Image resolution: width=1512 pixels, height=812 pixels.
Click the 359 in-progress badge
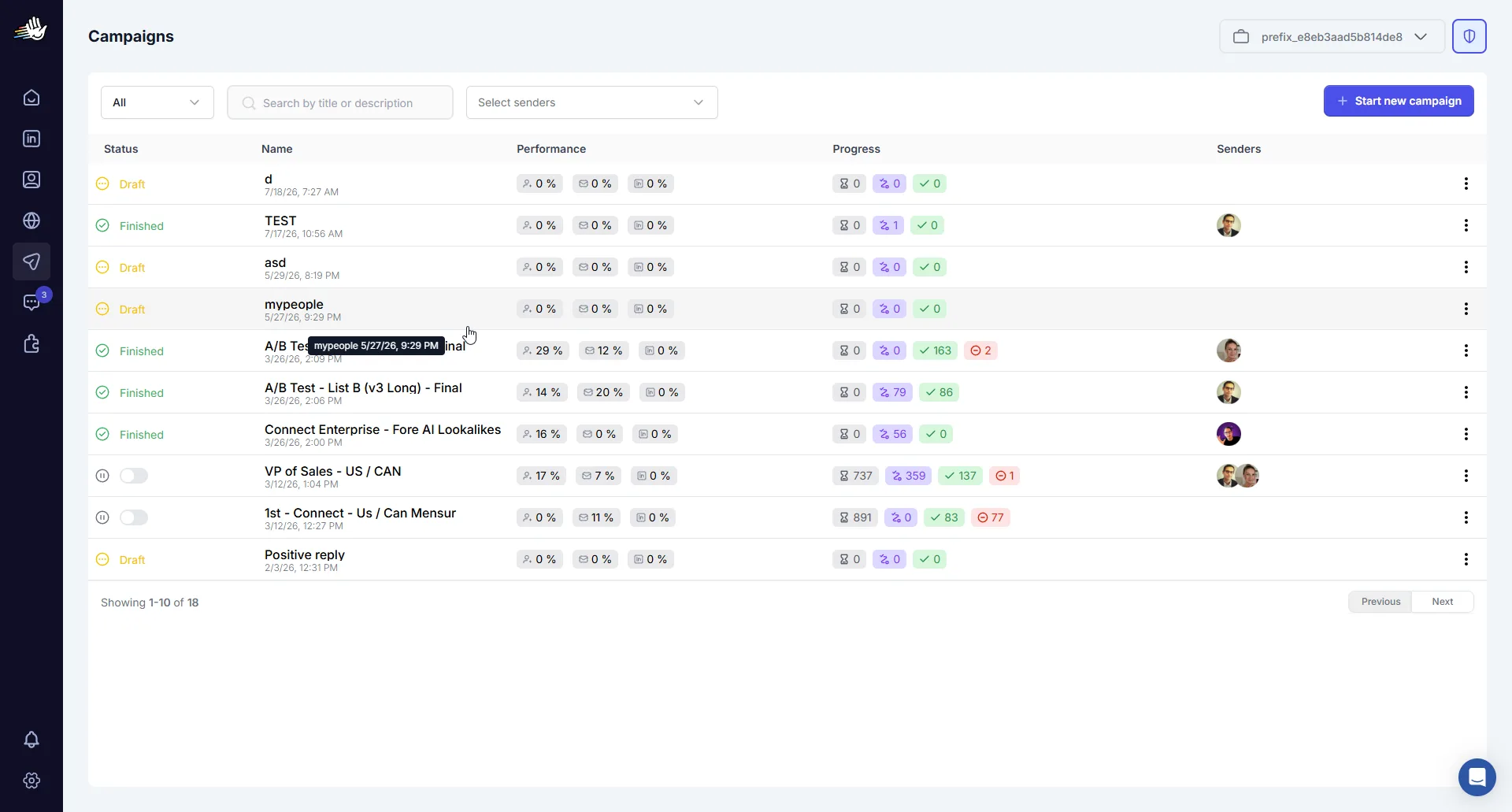pos(908,476)
